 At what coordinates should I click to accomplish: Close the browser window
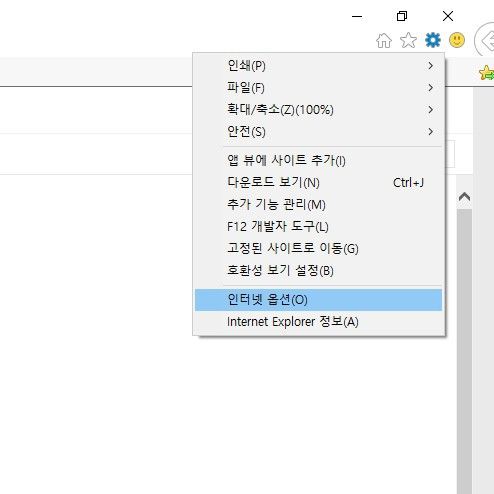pos(448,16)
